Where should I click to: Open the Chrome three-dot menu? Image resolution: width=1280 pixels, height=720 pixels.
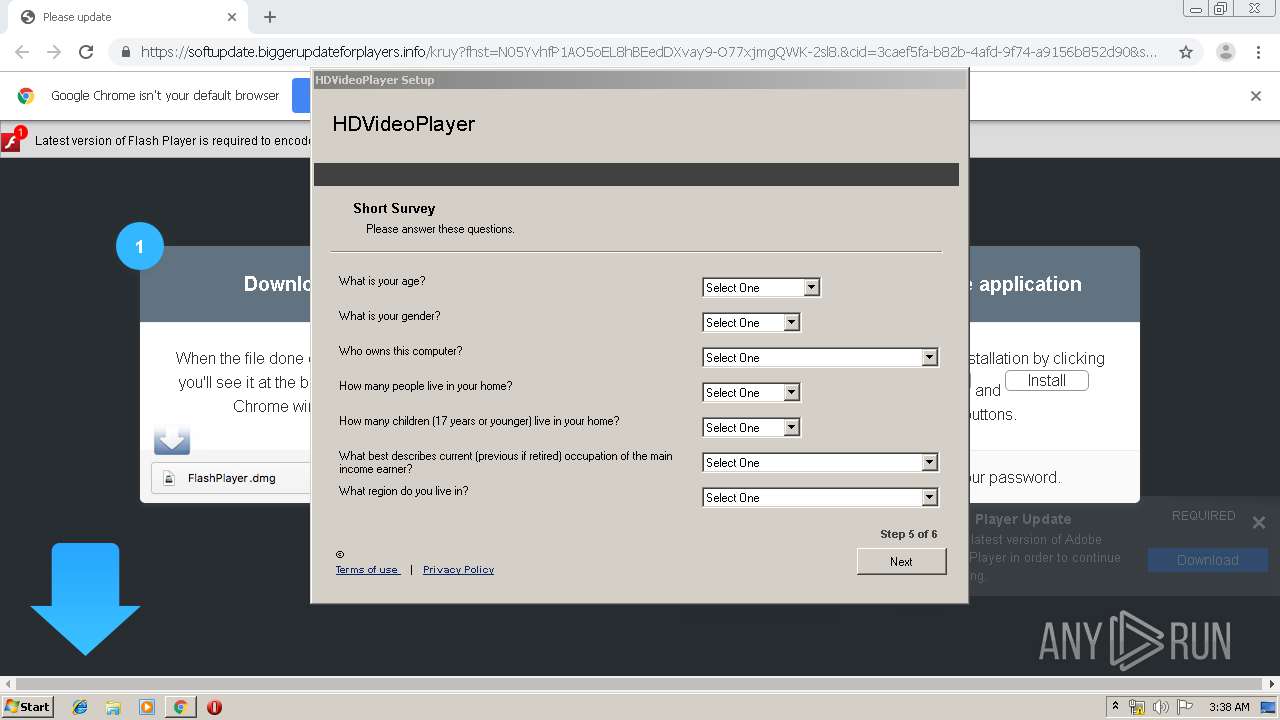tap(1258, 52)
